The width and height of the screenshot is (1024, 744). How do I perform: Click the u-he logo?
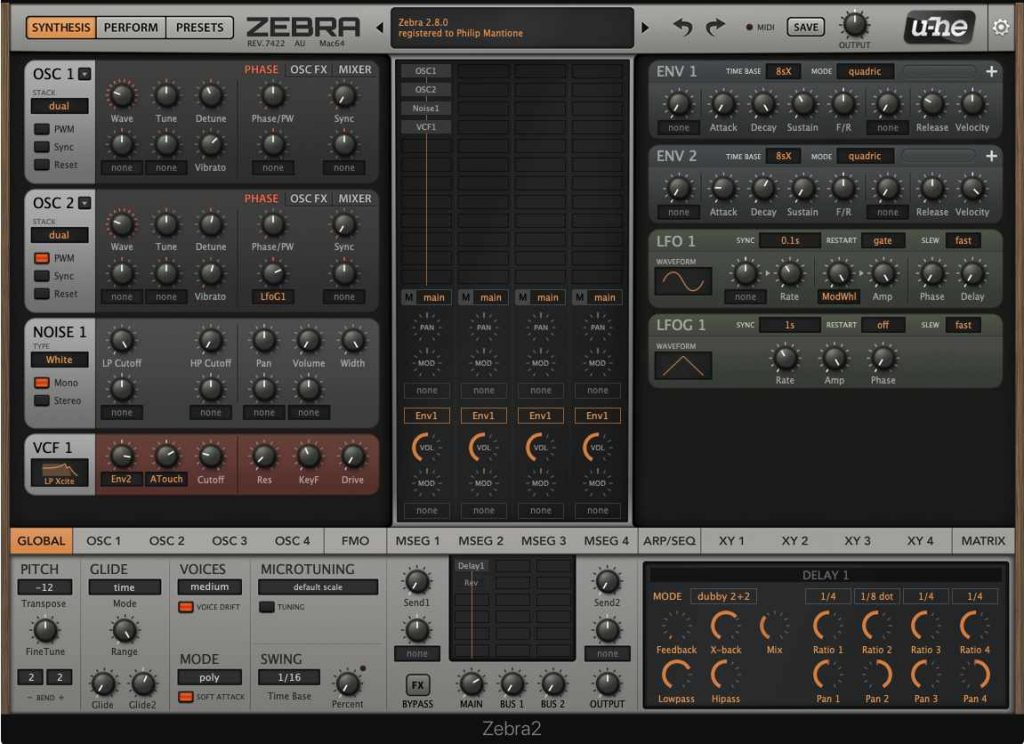(x=938, y=27)
